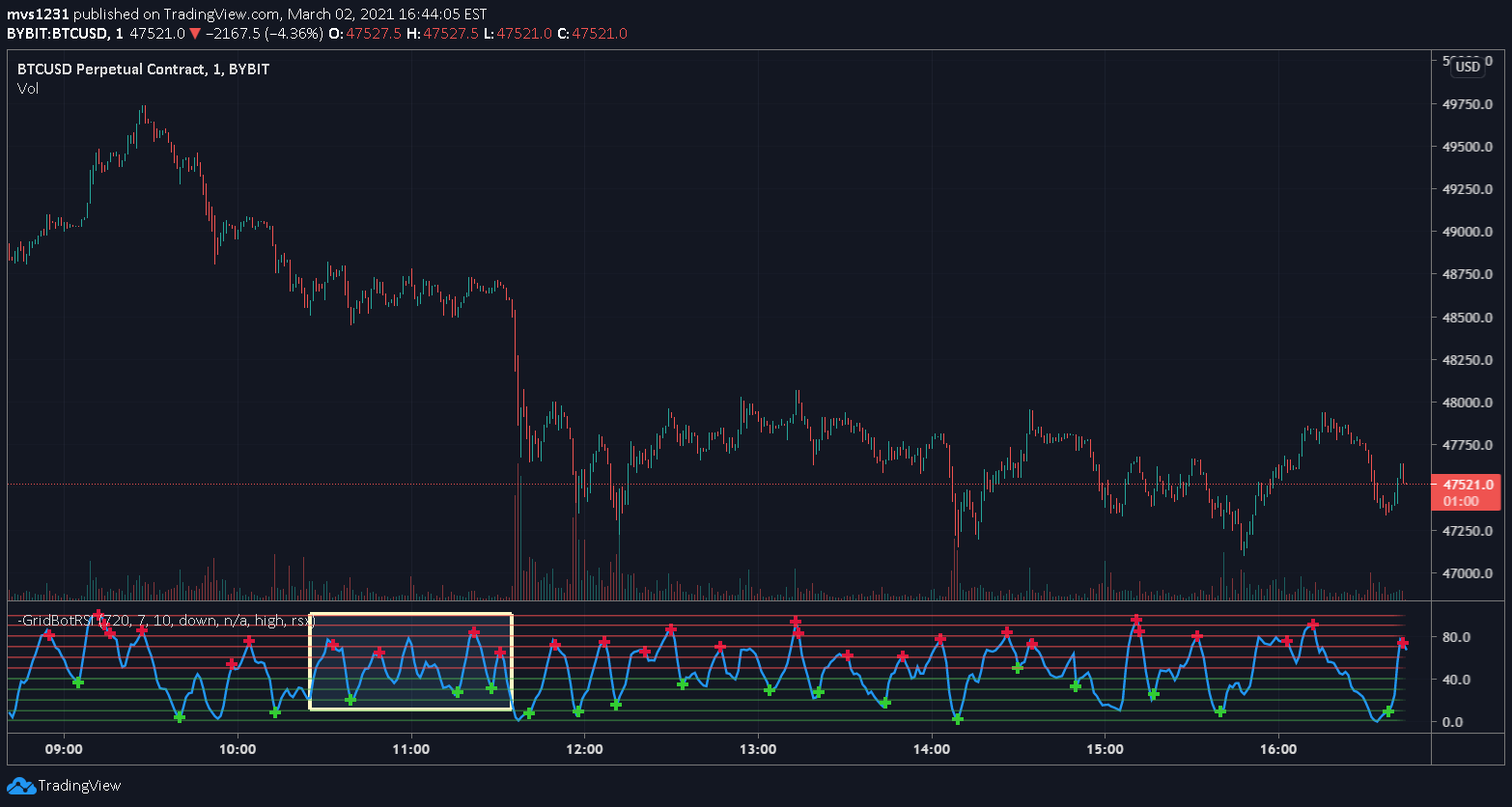Click the 09:00 time axis label

click(64, 749)
